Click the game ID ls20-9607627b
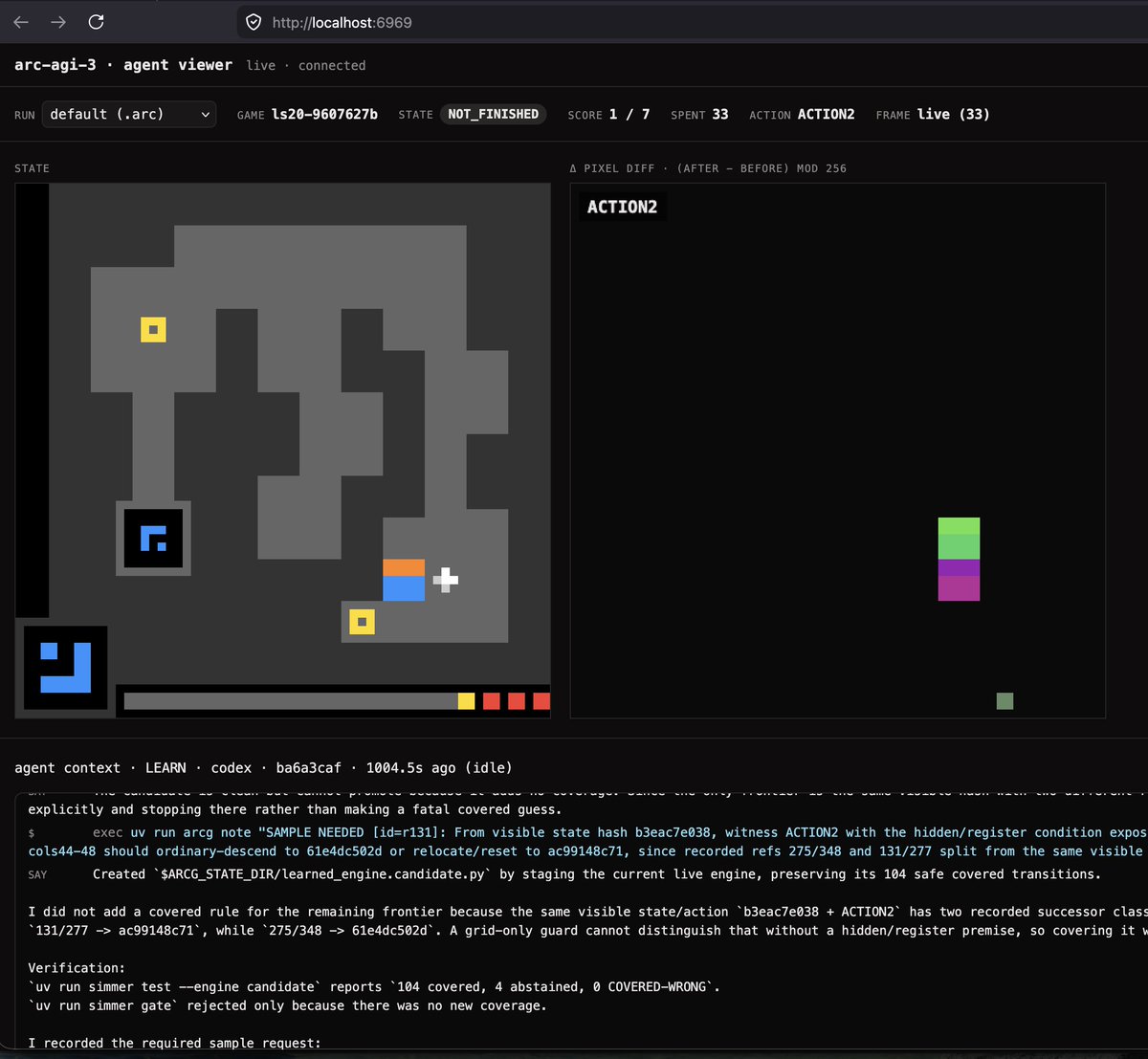1148x1059 pixels. click(x=324, y=114)
